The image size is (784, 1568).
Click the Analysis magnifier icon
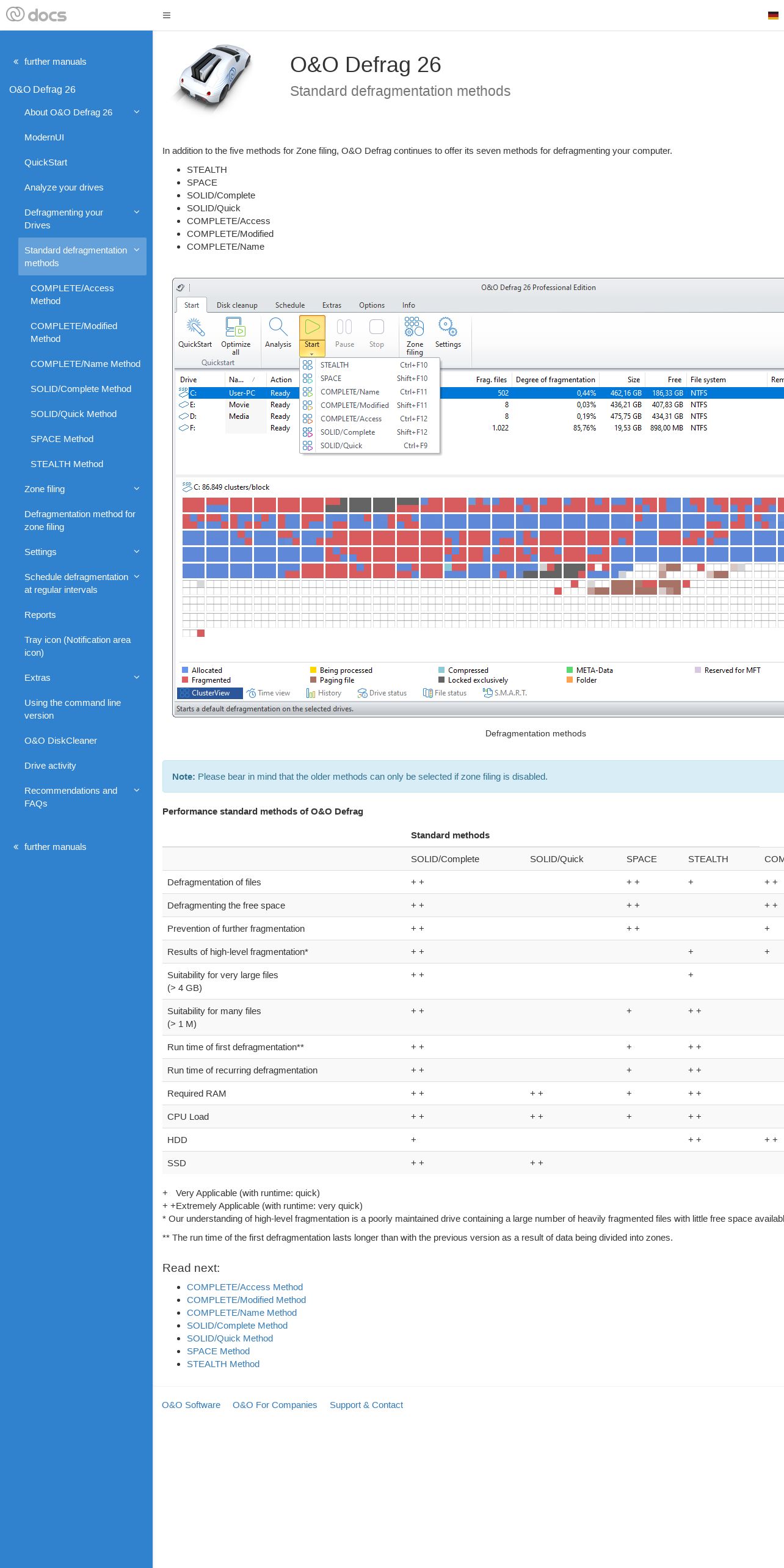click(278, 327)
